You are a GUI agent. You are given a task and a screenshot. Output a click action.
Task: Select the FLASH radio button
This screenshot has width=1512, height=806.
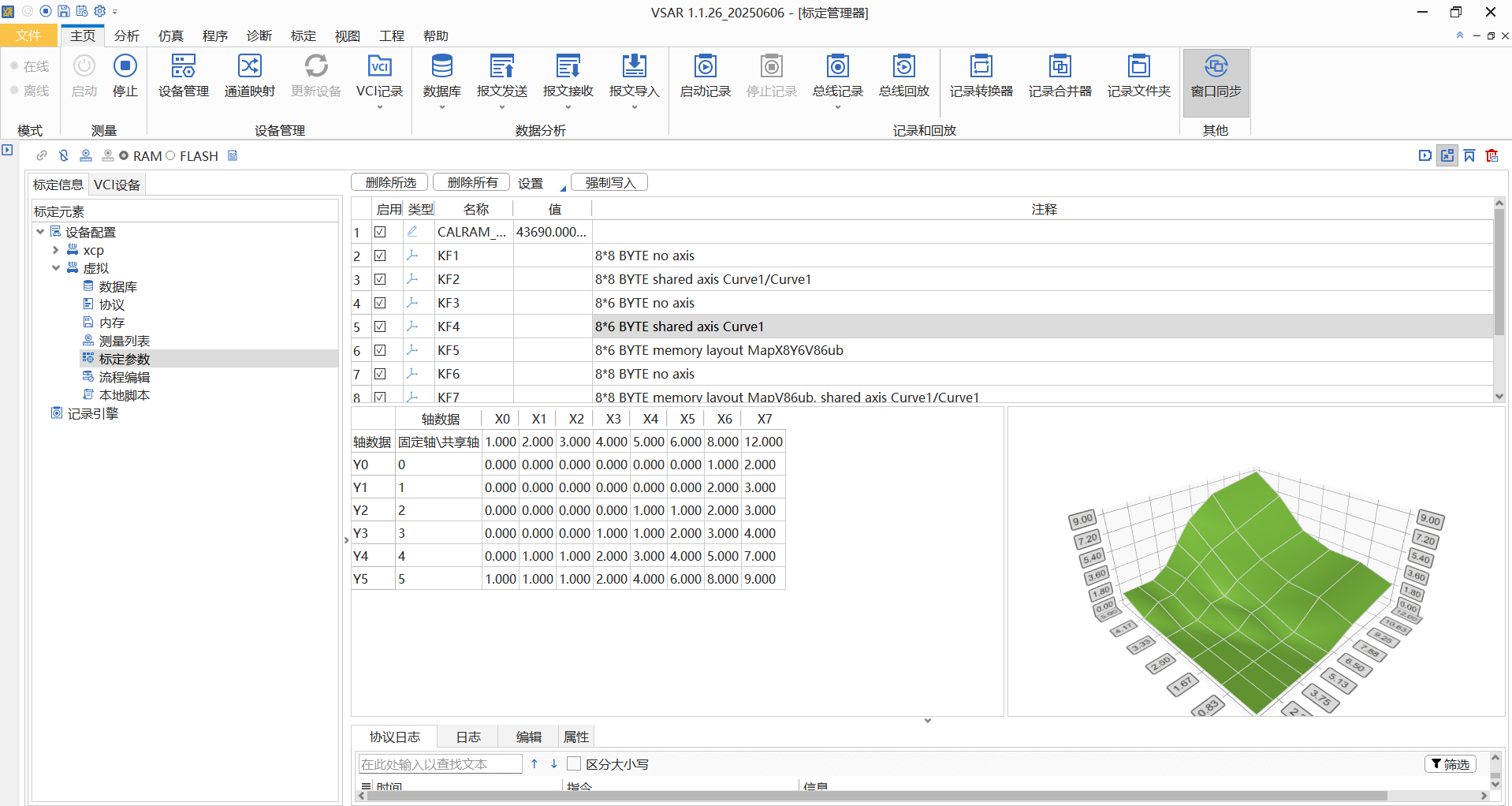170,156
